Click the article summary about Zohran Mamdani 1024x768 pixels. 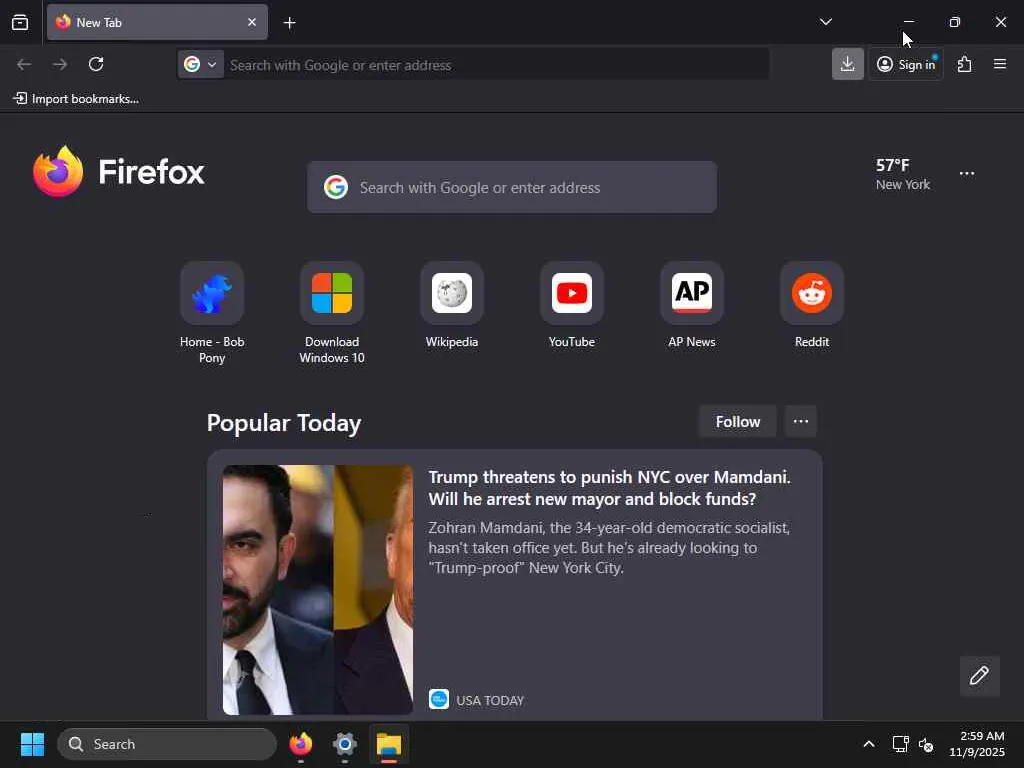(609, 547)
